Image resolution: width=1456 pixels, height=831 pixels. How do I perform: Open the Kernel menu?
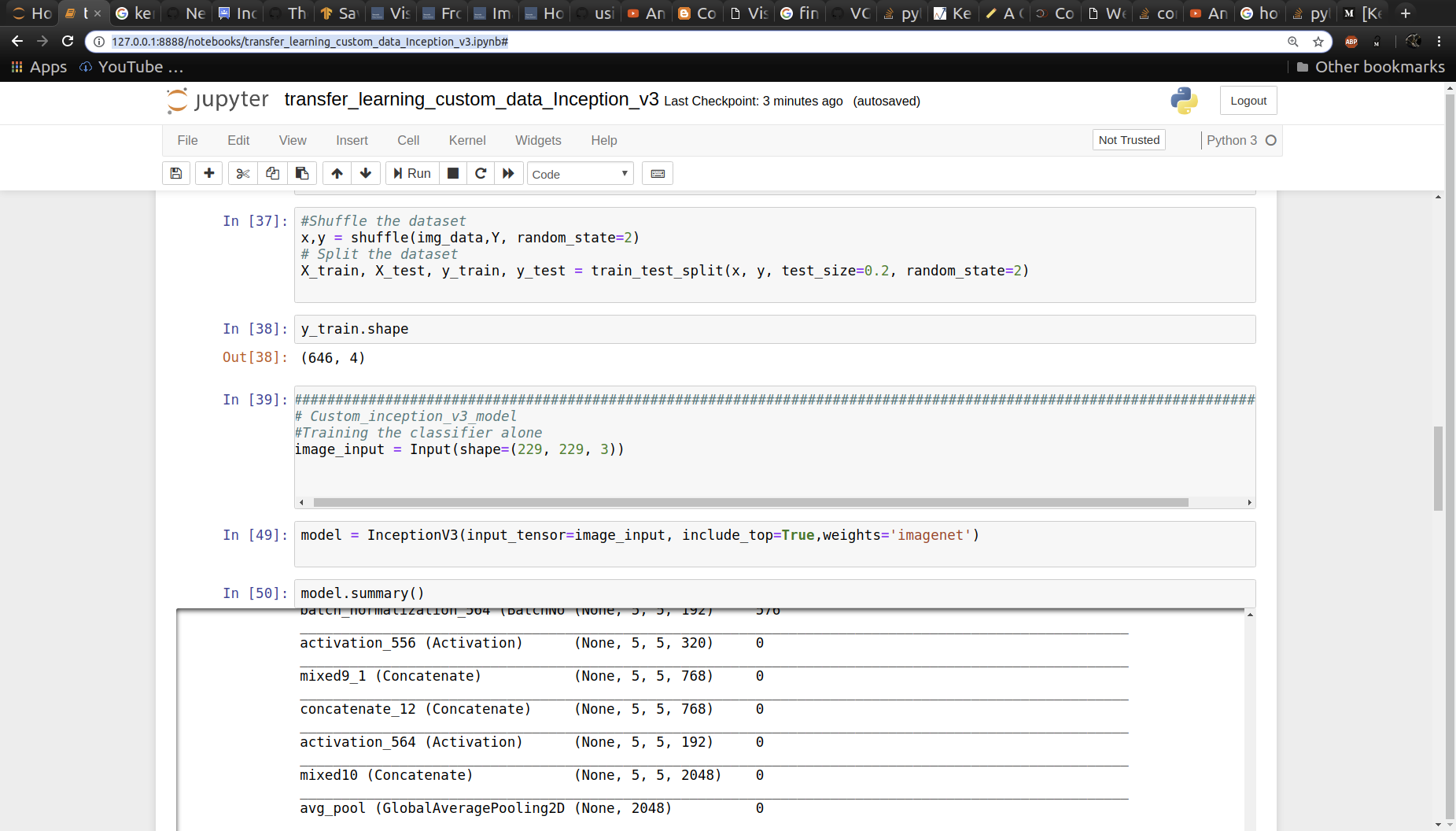click(467, 140)
